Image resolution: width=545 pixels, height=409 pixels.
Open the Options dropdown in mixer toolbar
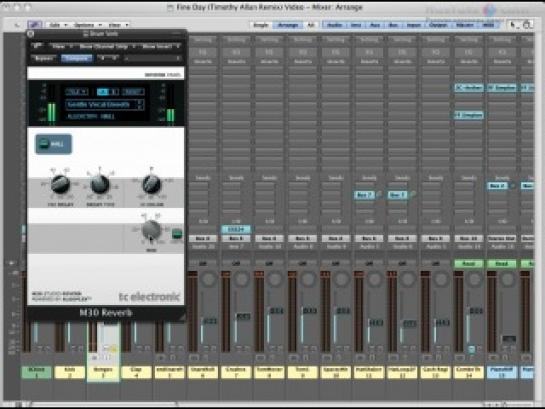coord(88,25)
